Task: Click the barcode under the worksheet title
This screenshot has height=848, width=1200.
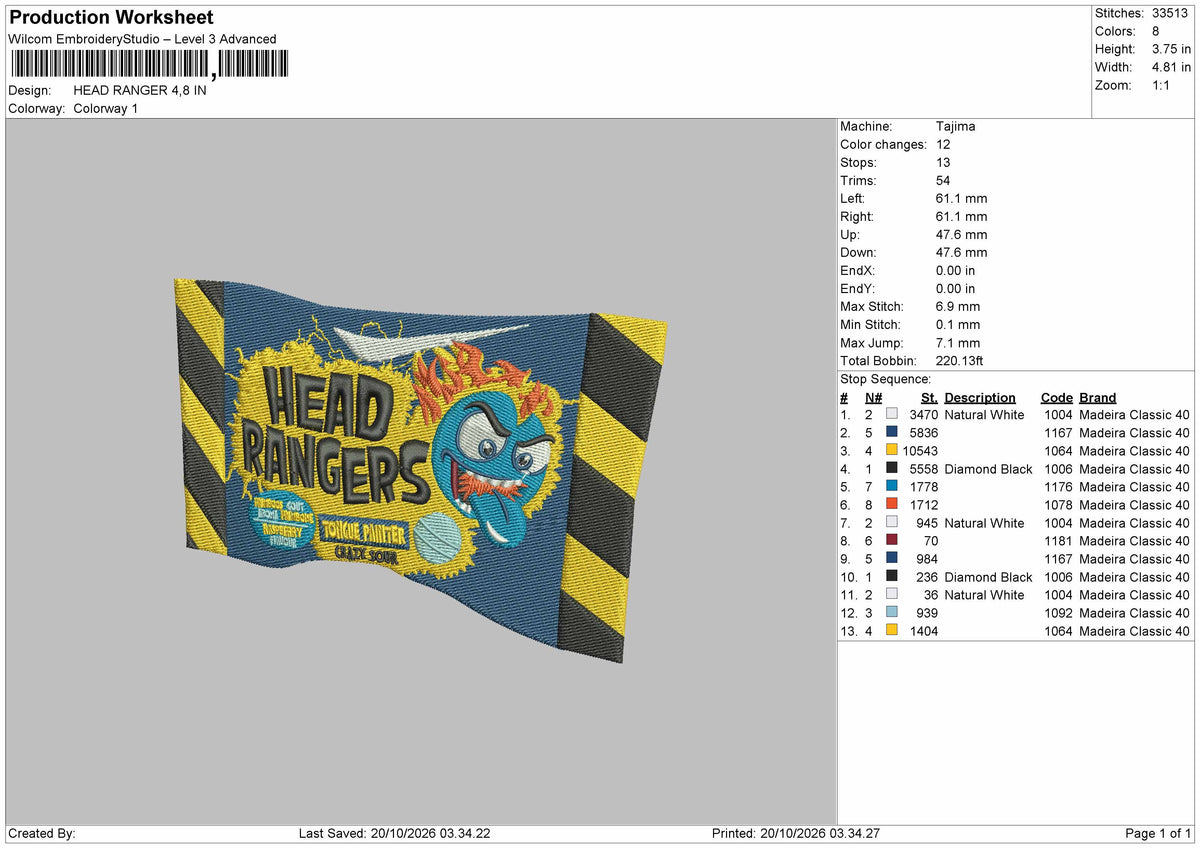Action: click(x=149, y=65)
